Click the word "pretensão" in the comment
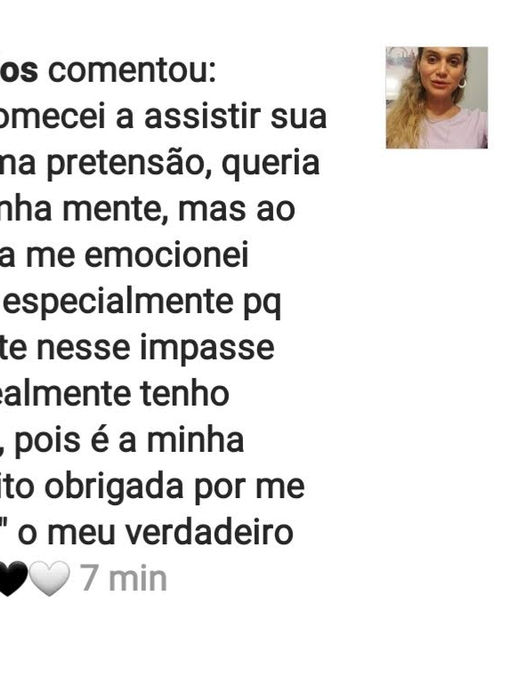525x700 pixels. 129,164
